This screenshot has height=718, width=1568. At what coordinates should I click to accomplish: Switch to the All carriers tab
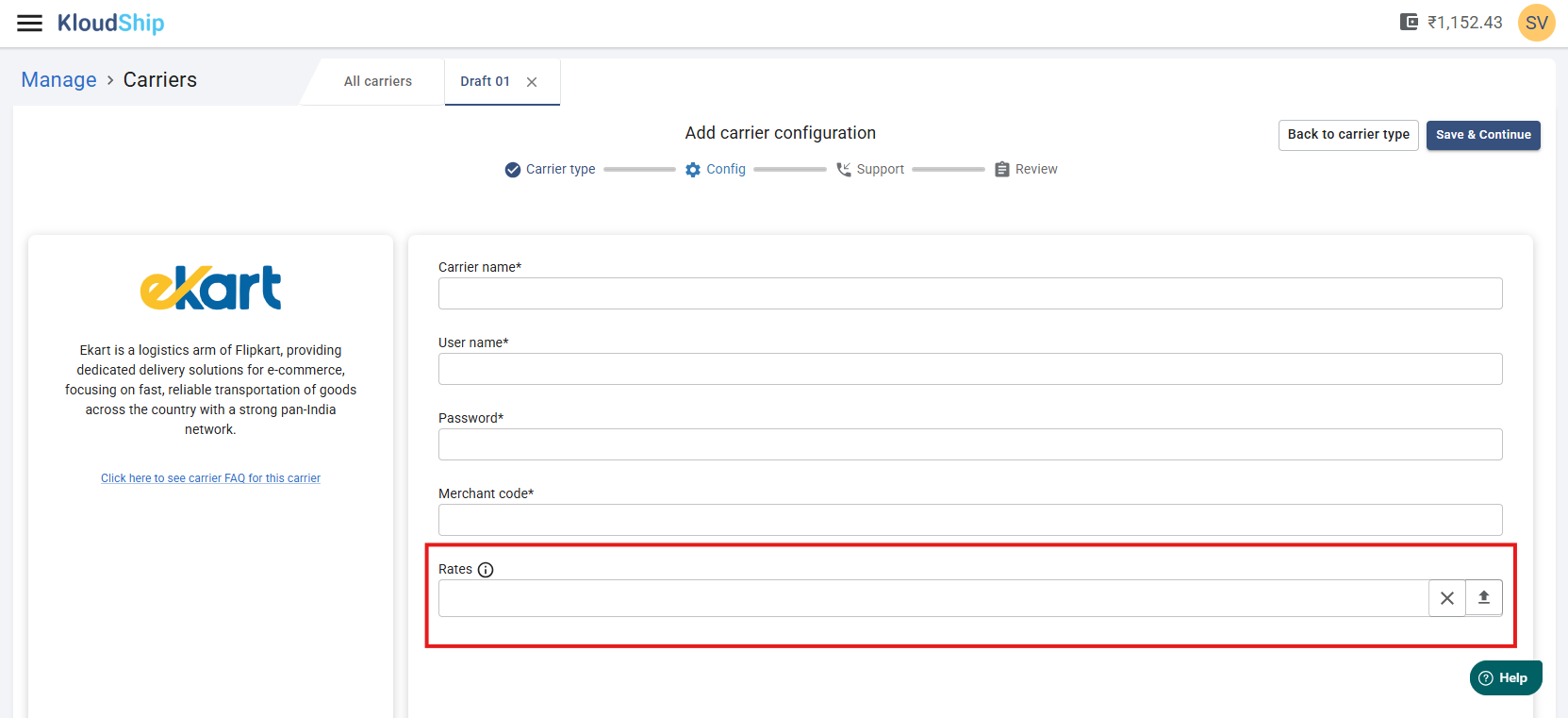tap(378, 81)
